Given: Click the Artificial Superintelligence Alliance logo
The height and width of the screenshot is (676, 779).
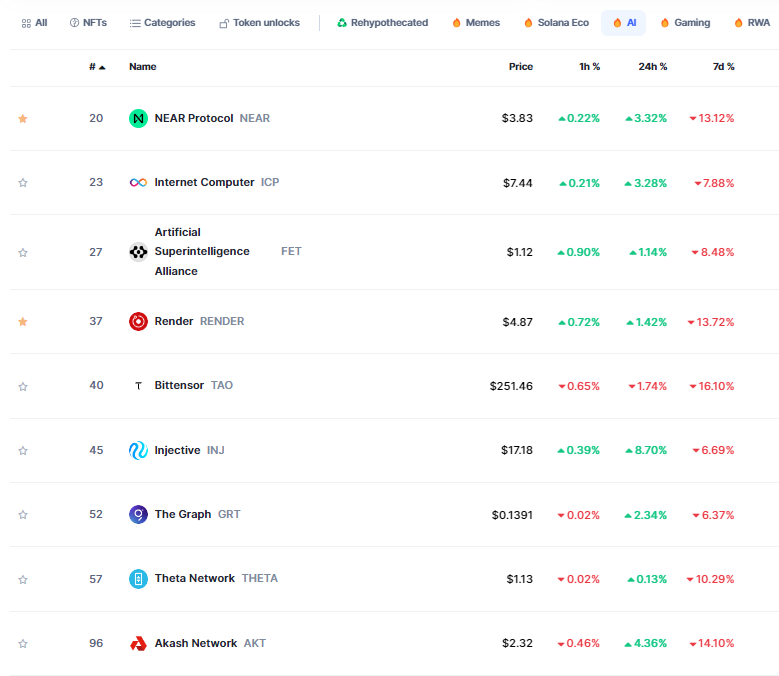Looking at the screenshot, I should 138,252.
